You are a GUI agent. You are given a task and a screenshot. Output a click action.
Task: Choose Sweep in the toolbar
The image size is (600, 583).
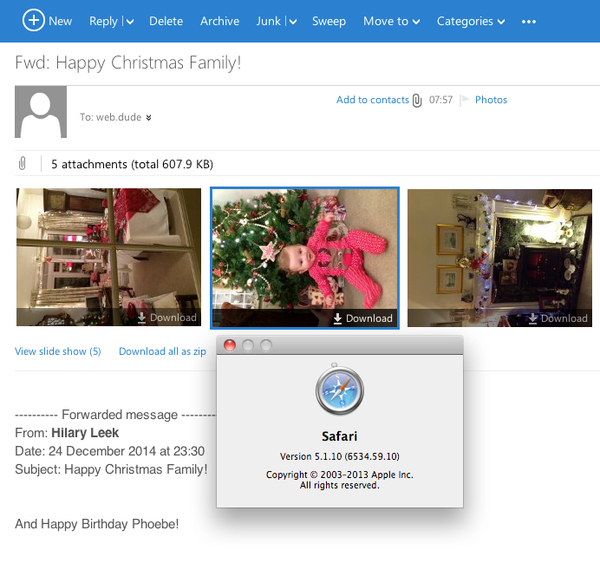tap(329, 21)
